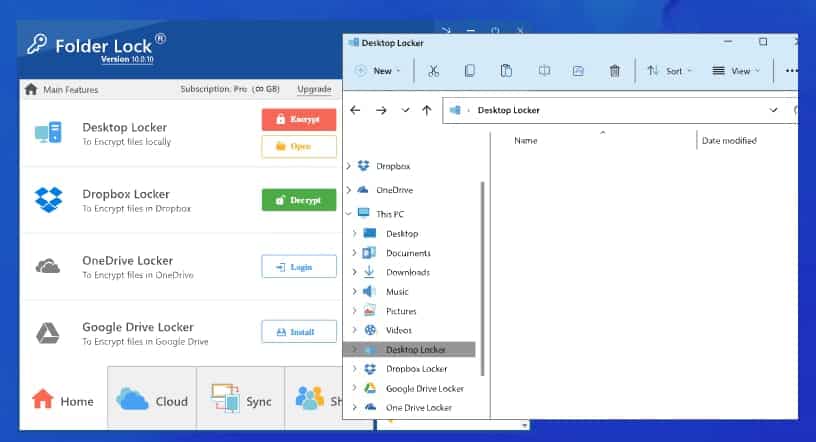
Task: Expand the OneDrive tree node
Action: 349,190
